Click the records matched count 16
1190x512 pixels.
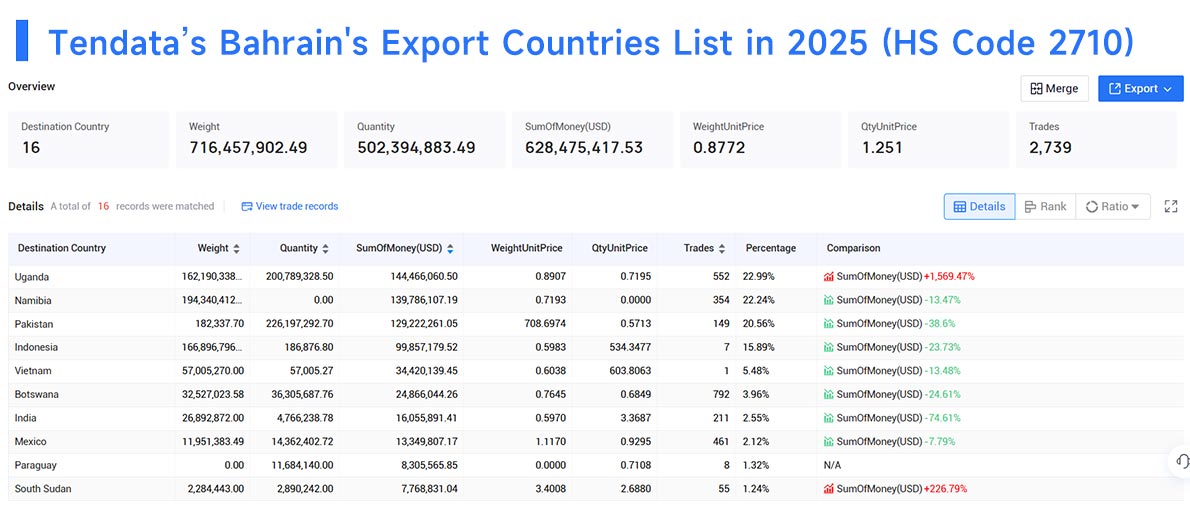click(103, 206)
